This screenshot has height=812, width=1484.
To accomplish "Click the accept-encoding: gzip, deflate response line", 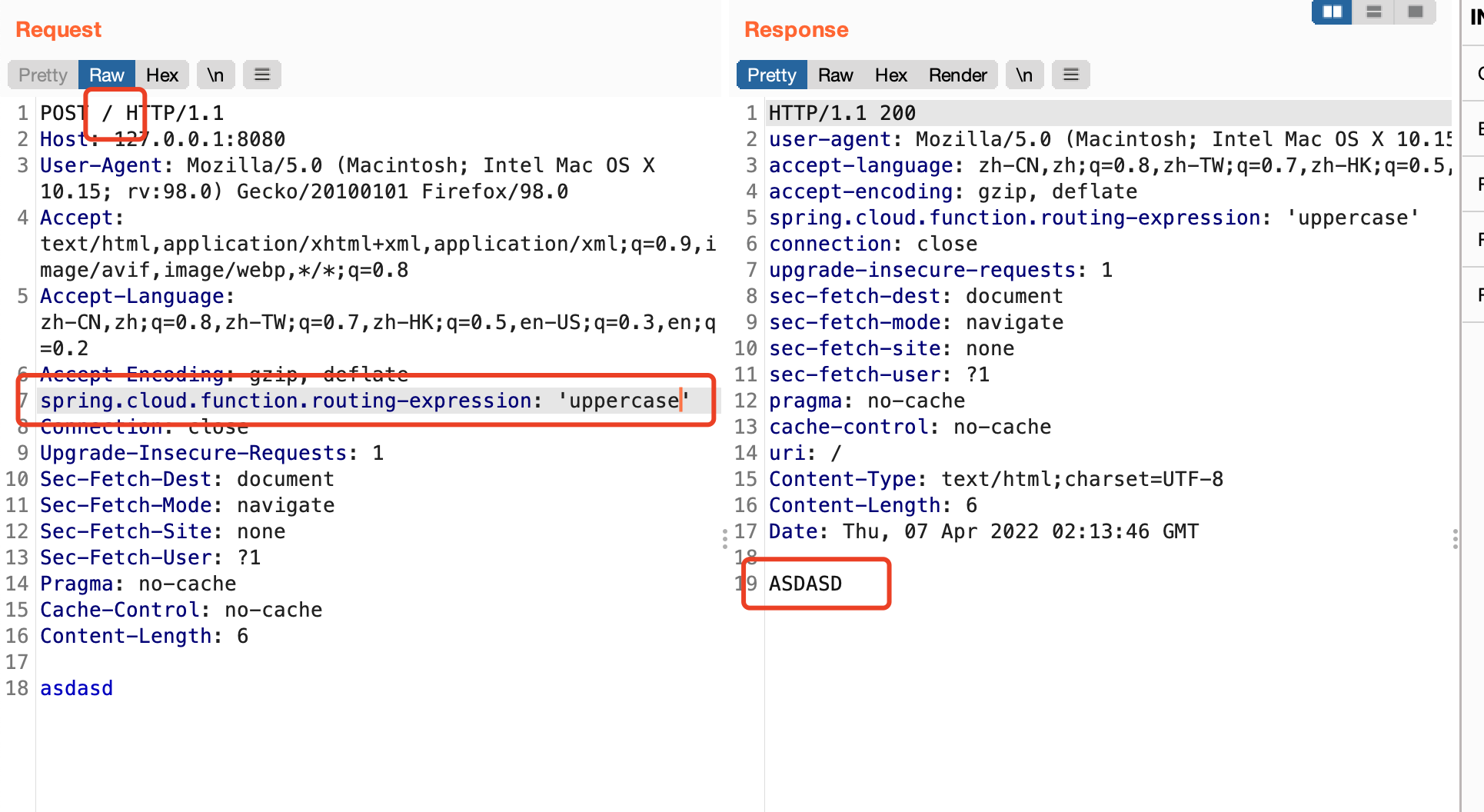I will pos(953,191).
